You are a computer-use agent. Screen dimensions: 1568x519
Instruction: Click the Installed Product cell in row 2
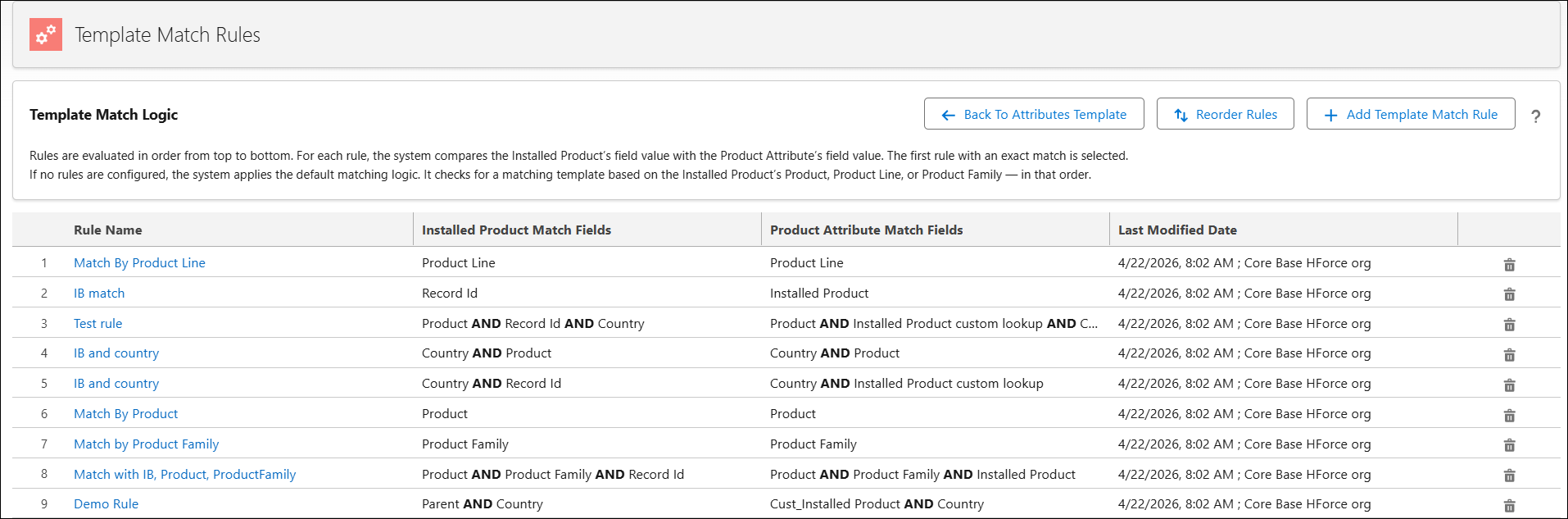pyautogui.click(x=819, y=293)
